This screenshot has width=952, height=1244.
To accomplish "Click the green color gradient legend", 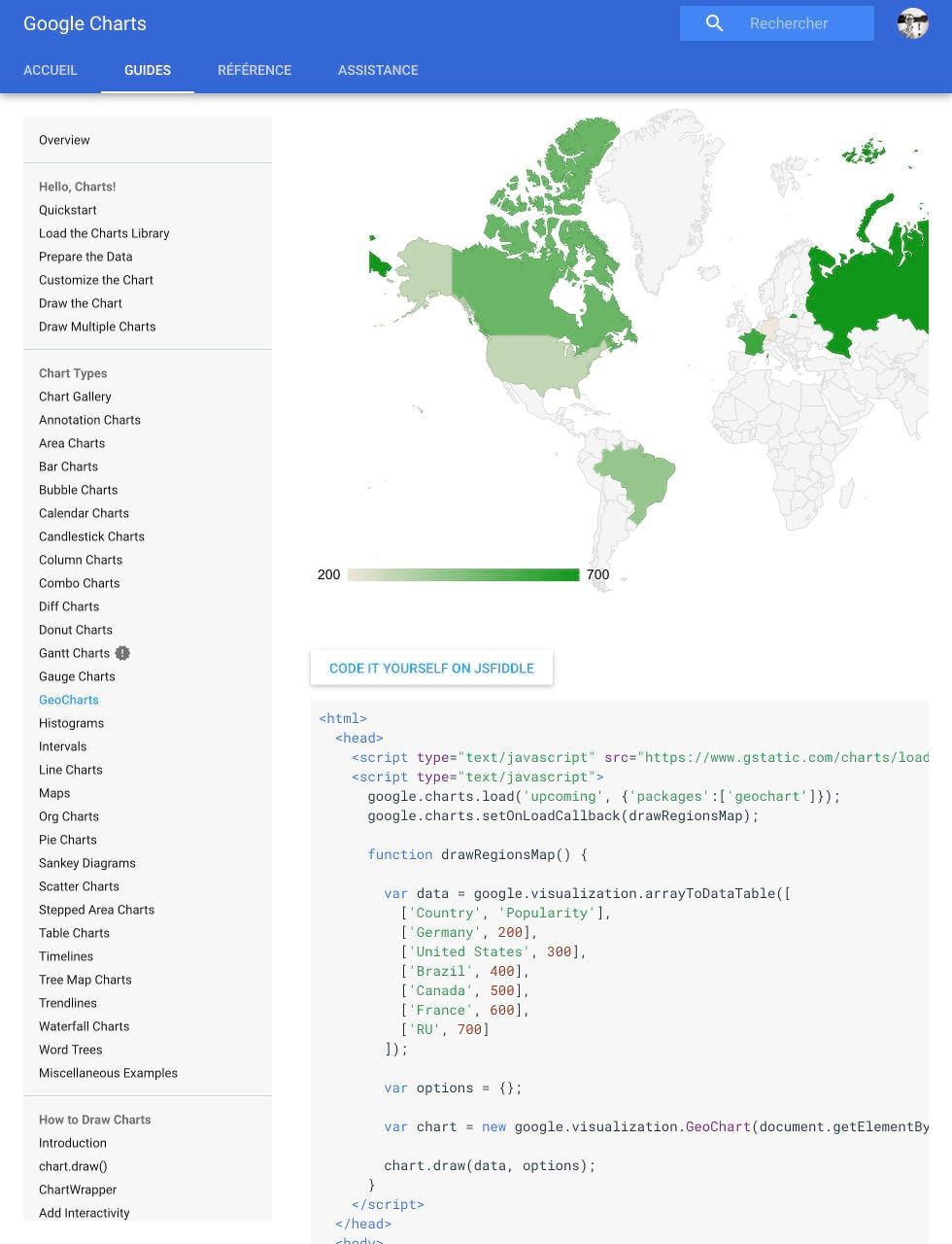I will pos(463,574).
